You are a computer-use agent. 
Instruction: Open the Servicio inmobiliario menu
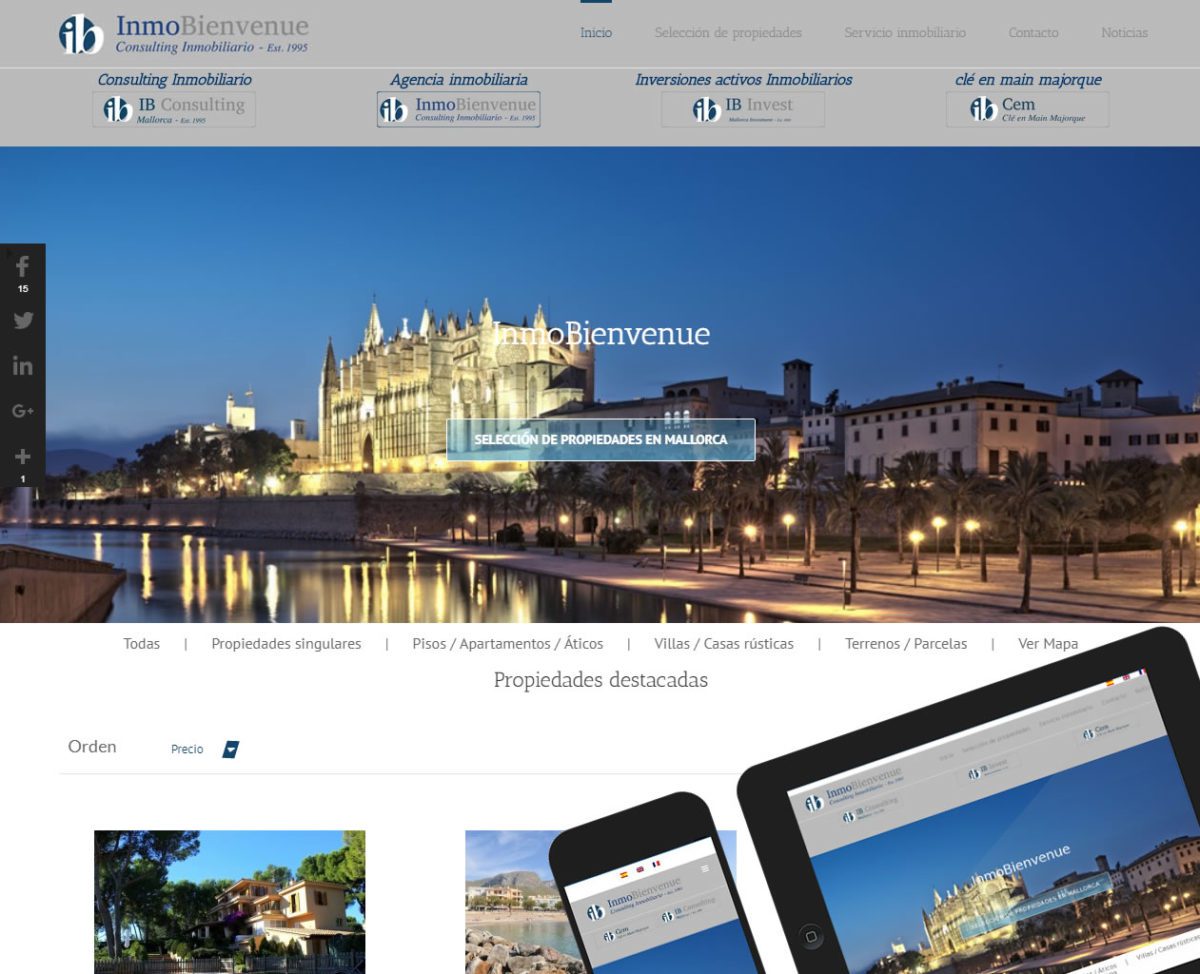(x=905, y=33)
